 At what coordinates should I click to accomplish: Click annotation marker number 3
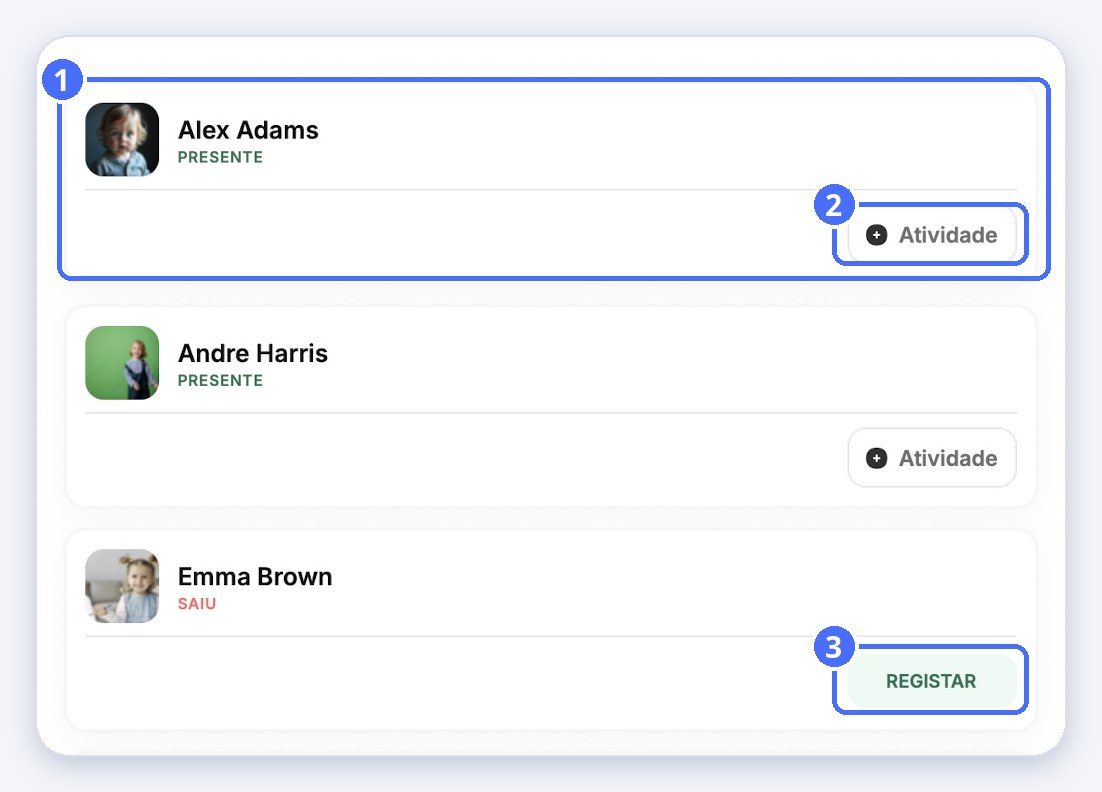(x=834, y=647)
